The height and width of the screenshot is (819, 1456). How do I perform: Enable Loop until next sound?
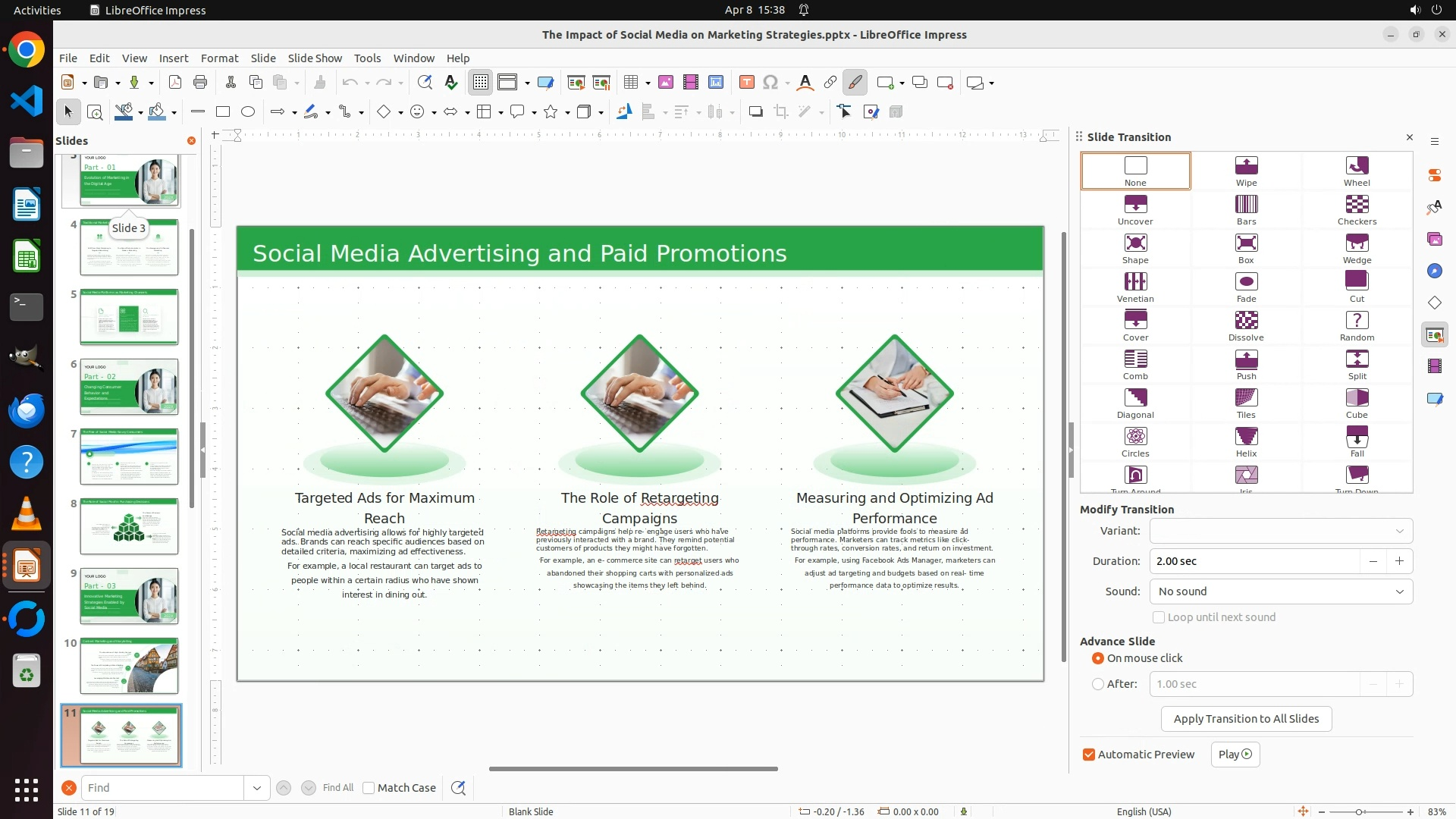click(x=1159, y=617)
